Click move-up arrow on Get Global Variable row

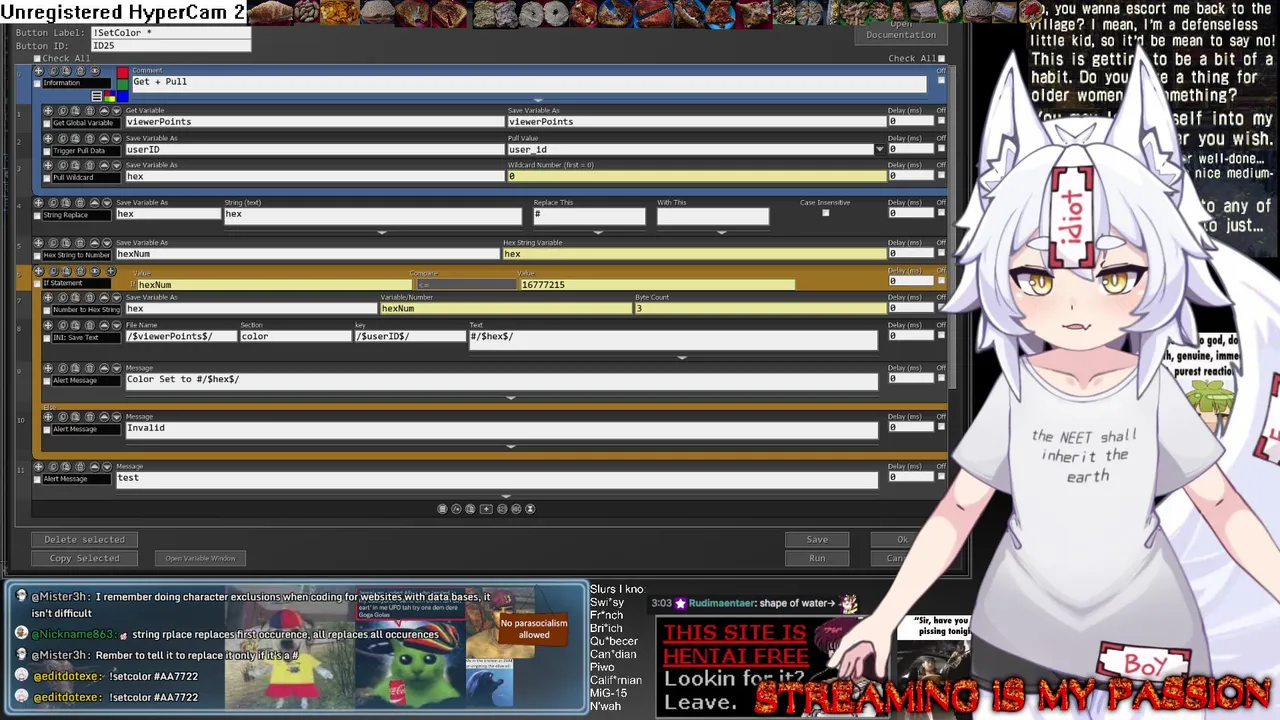(x=104, y=111)
